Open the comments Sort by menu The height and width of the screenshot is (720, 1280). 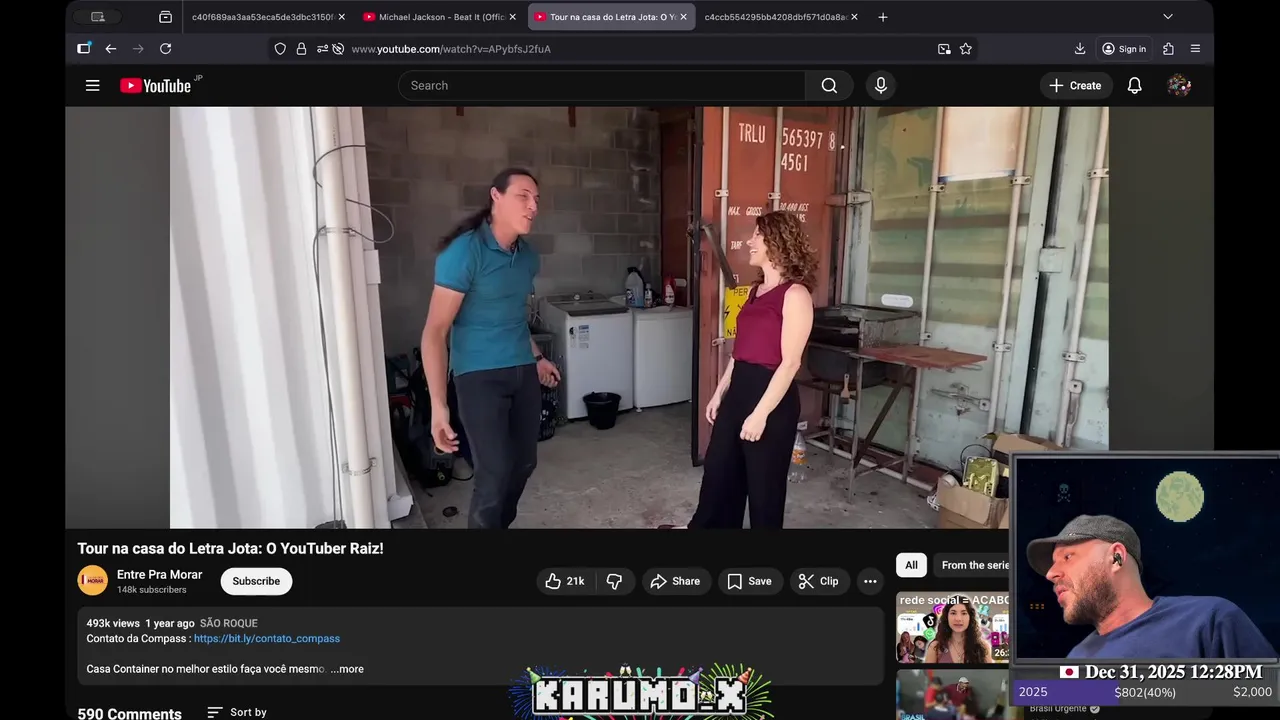pos(237,712)
